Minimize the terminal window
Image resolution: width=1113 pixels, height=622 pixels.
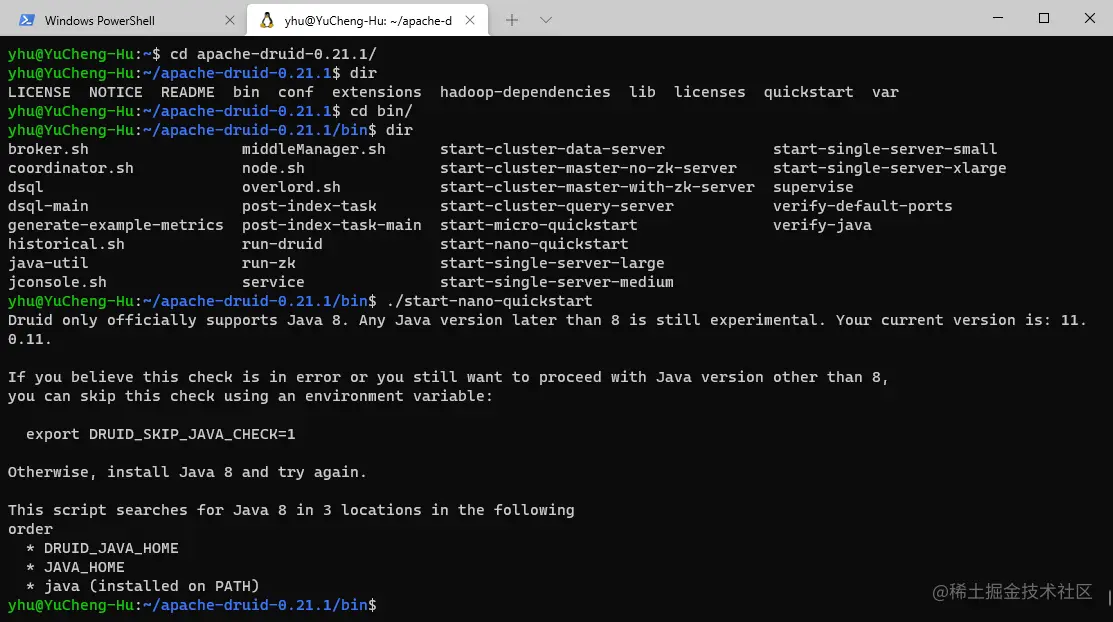[x=998, y=18]
